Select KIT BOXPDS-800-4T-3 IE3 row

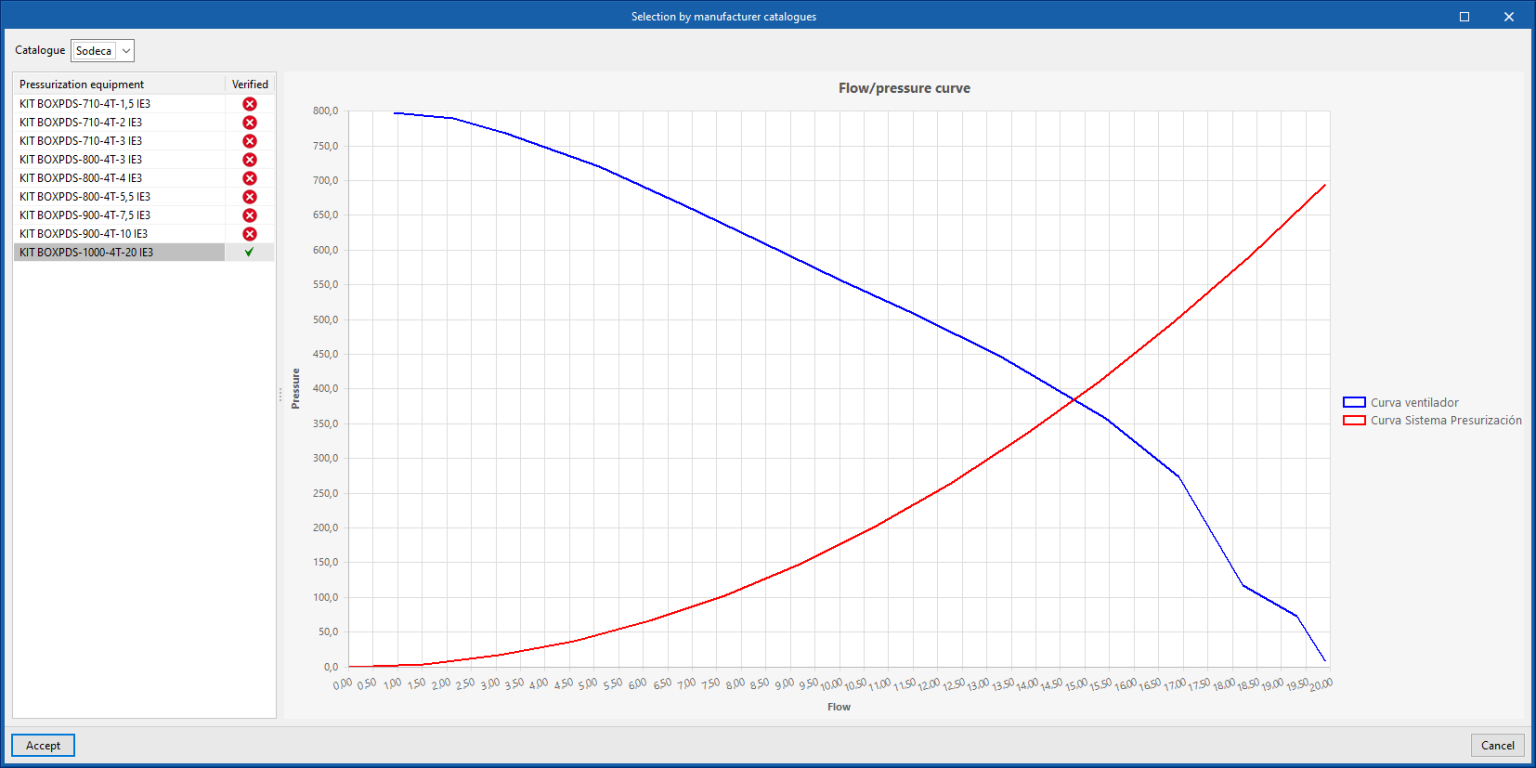(x=144, y=159)
